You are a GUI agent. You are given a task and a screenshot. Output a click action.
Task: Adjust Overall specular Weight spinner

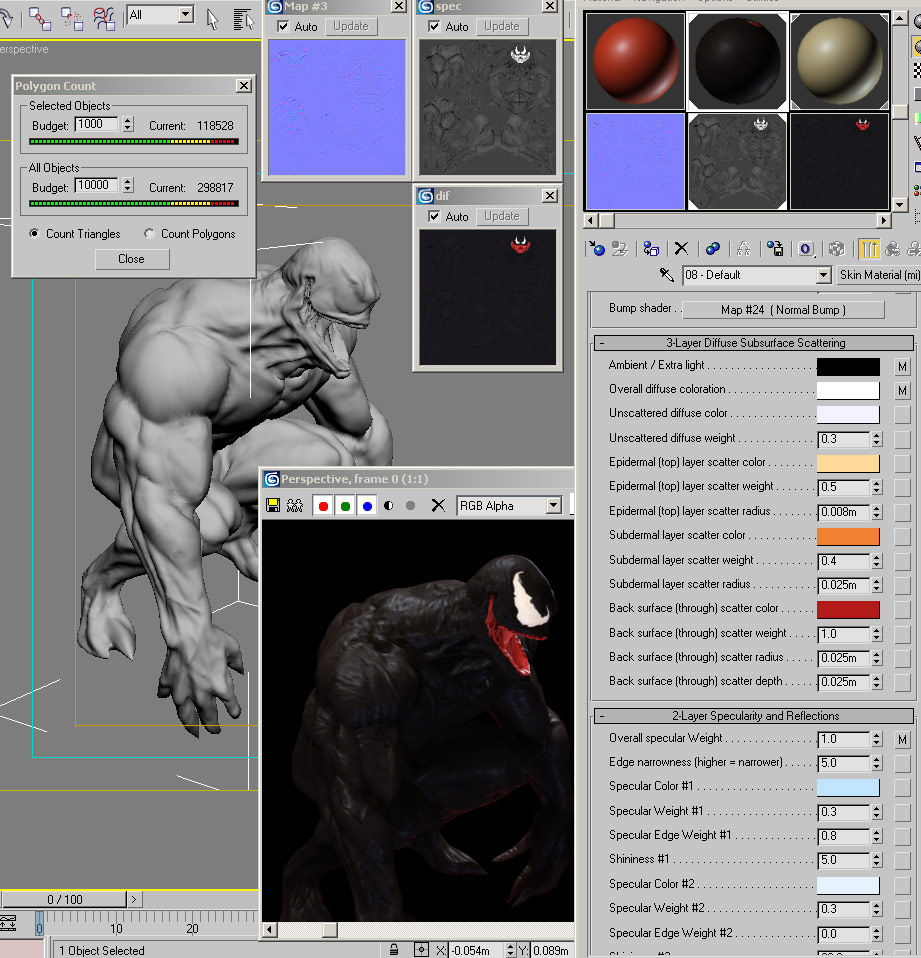877,739
